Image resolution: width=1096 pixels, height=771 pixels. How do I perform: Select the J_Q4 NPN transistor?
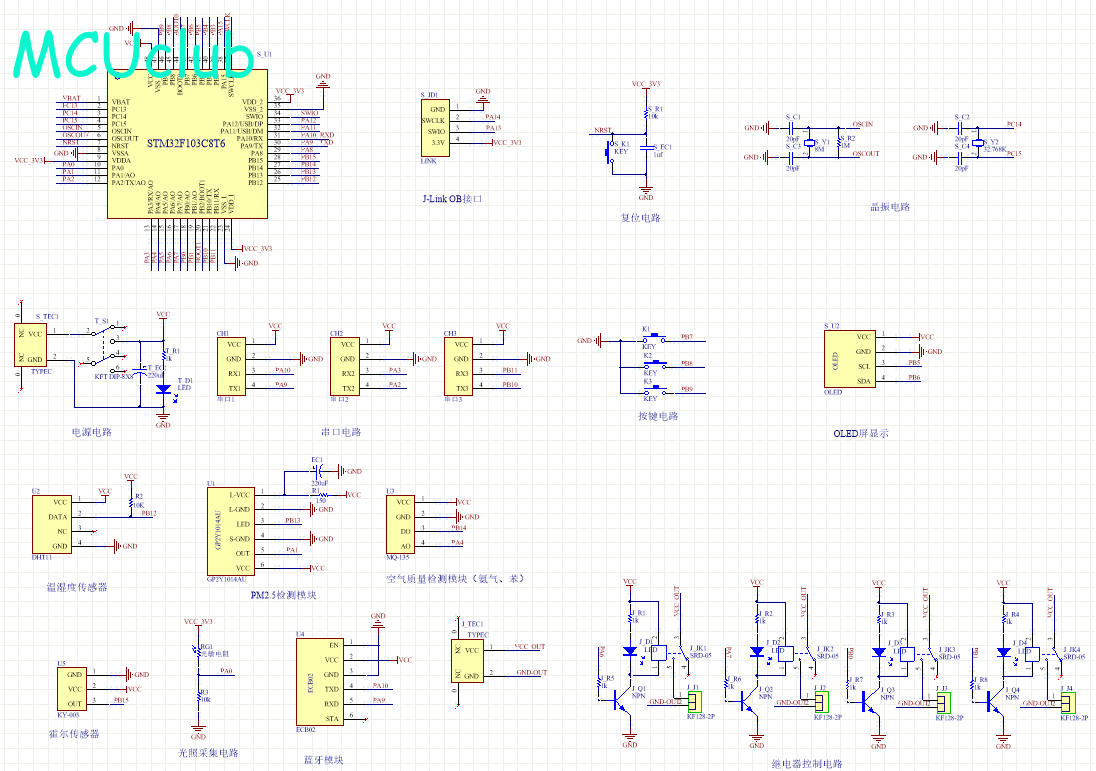coord(995,702)
